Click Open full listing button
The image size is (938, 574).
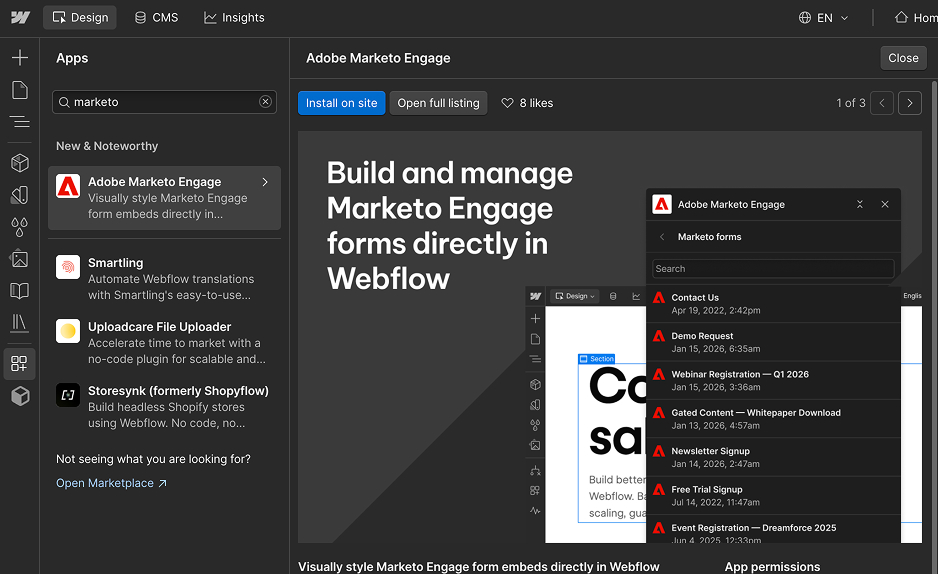[438, 103]
